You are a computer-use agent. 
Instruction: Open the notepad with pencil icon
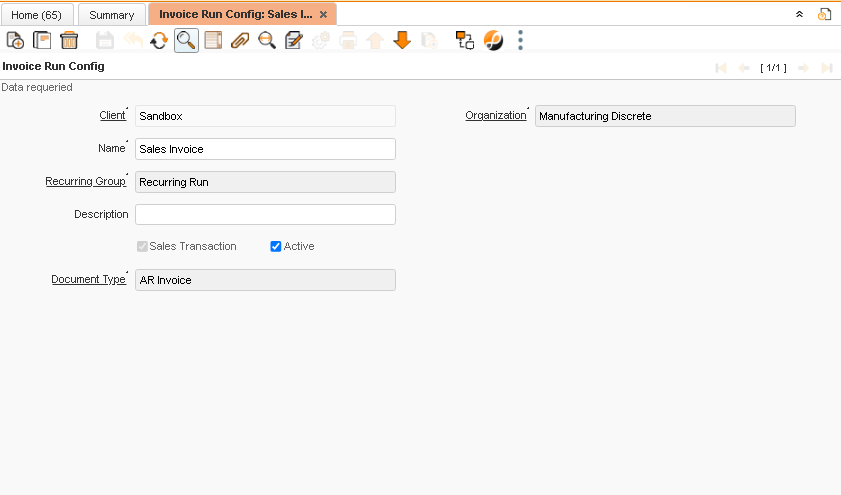click(x=294, y=40)
